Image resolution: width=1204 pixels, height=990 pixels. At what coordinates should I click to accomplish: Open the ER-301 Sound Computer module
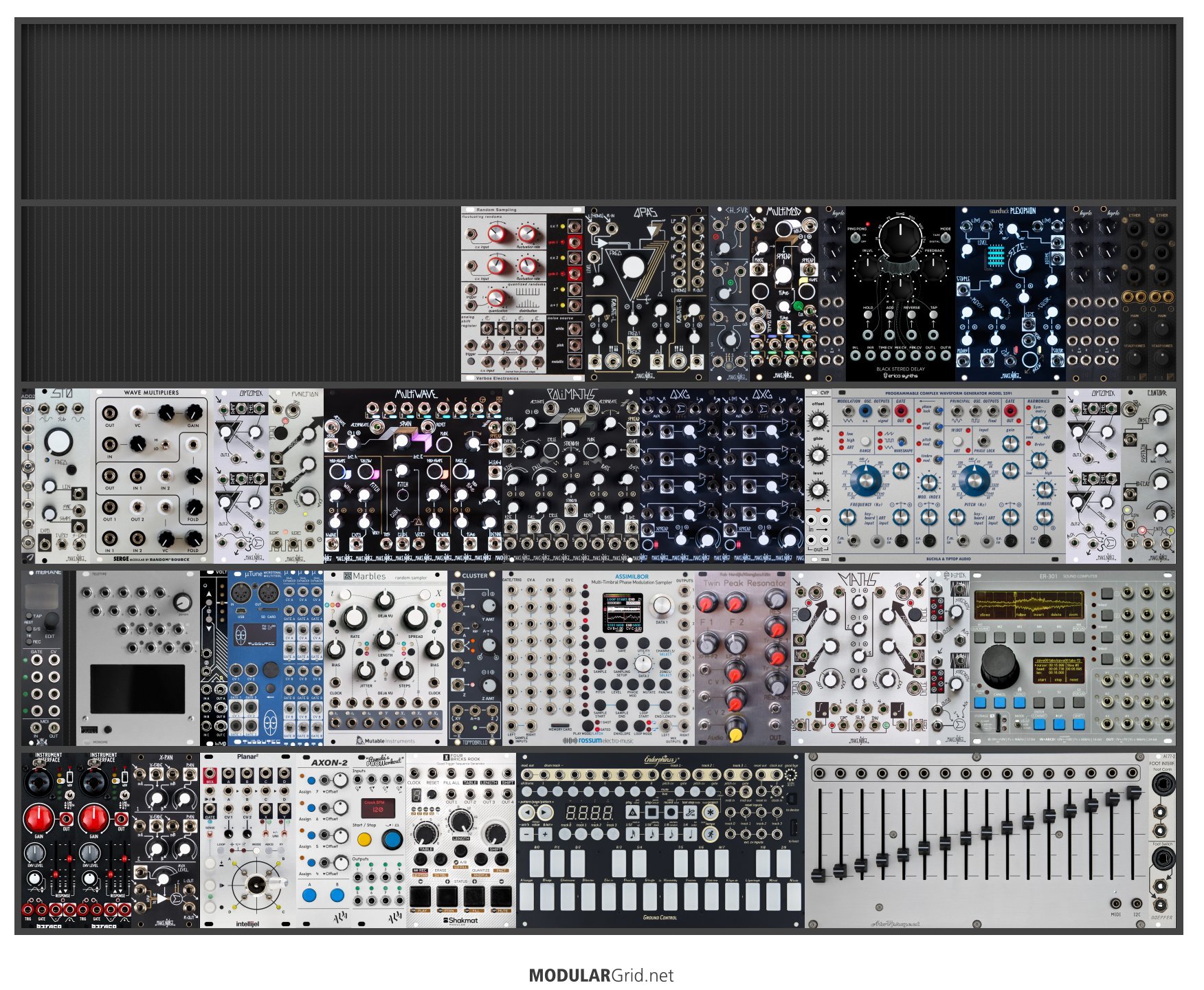(x=1073, y=658)
